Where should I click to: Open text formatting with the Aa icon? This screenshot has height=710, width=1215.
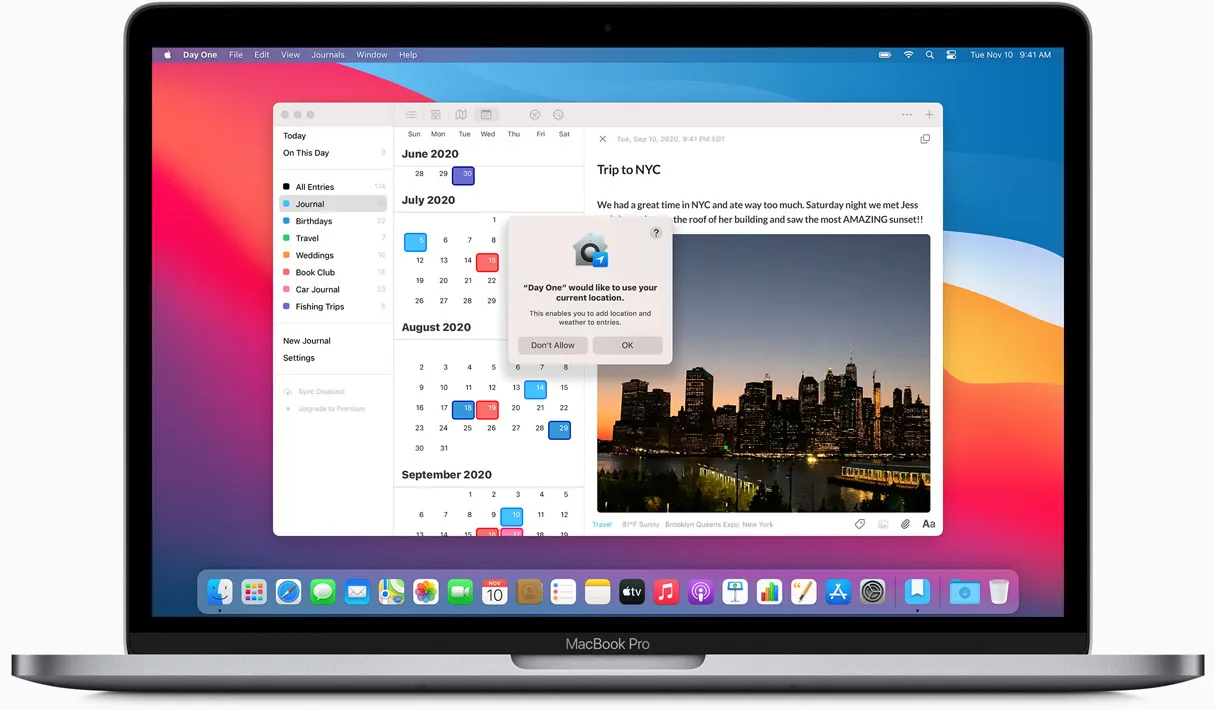pyautogui.click(x=928, y=523)
